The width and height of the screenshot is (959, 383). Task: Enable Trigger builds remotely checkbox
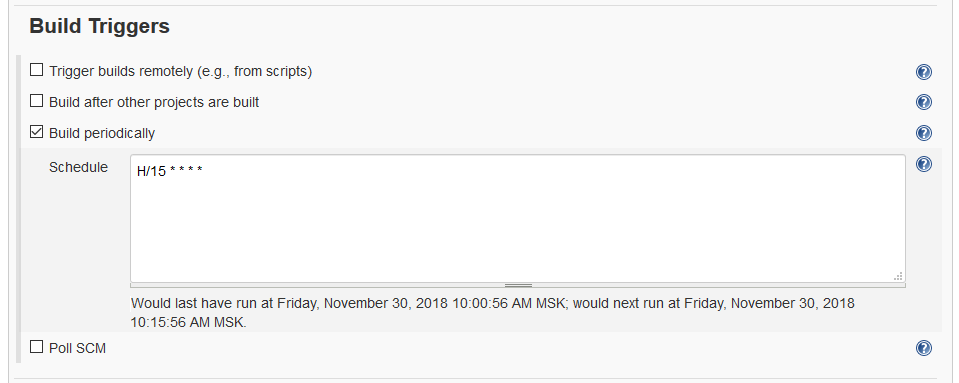[37, 70]
